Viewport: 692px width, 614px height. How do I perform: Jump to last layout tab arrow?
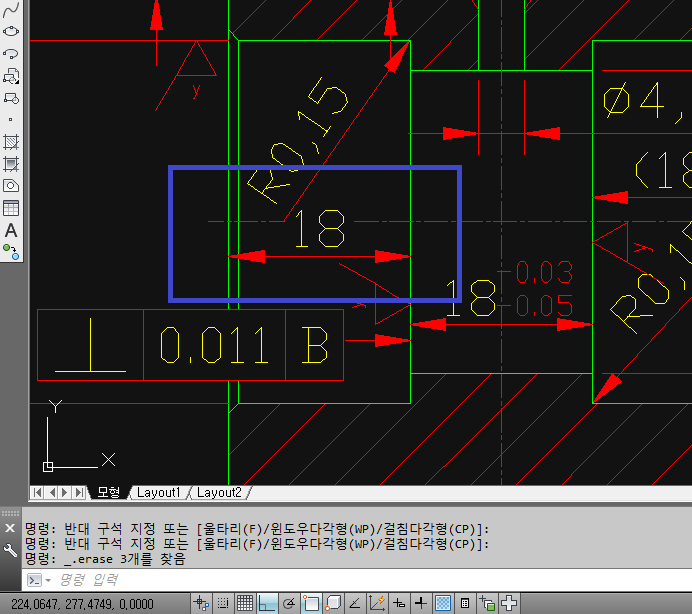point(79,492)
